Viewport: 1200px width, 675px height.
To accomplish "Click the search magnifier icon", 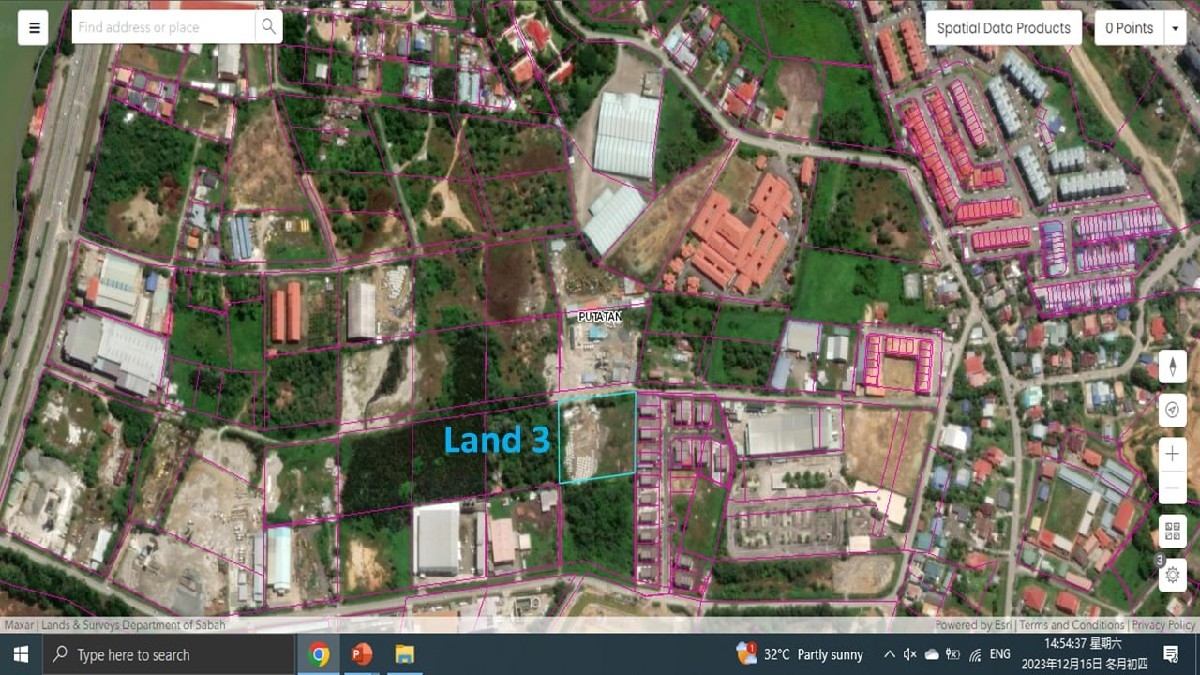I will coord(268,27).
